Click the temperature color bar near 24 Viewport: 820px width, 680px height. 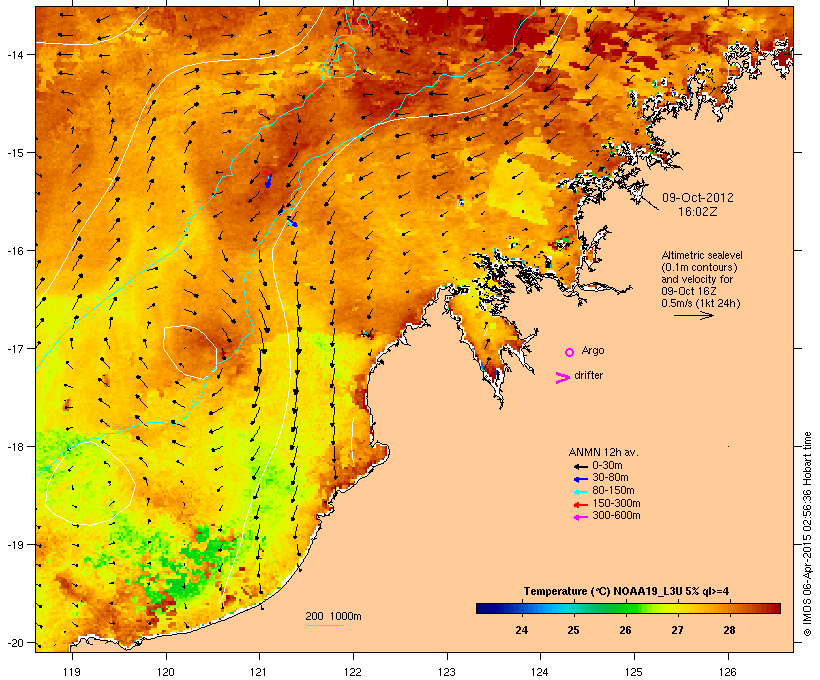[x=521, y=608]
